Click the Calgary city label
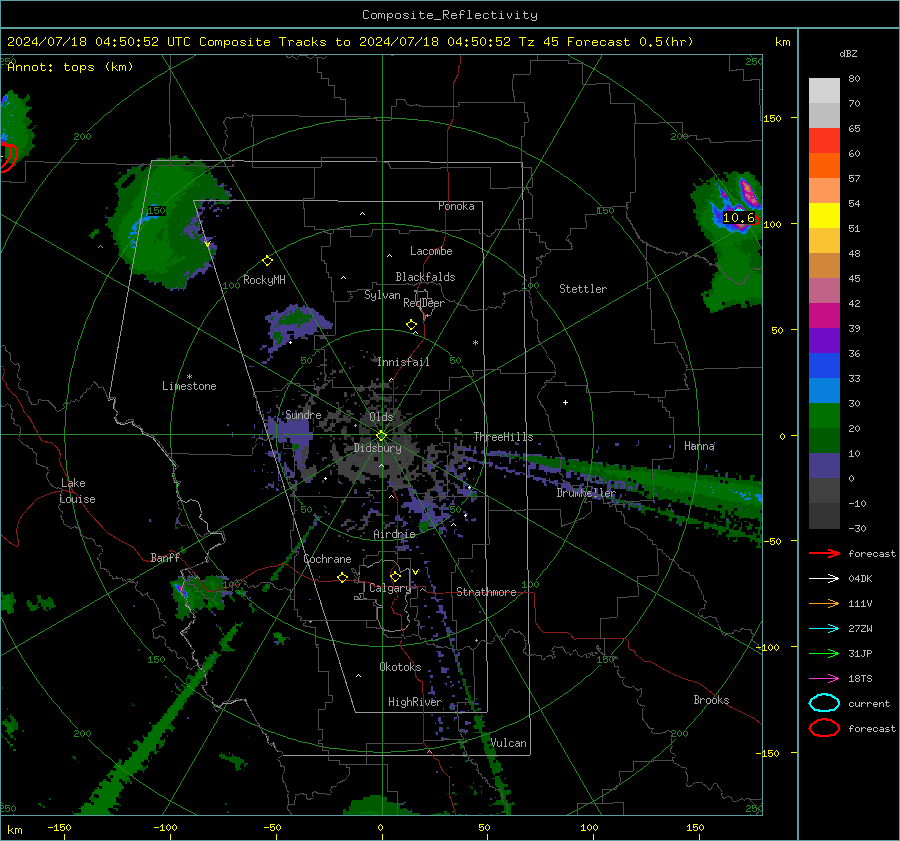Image resolution: width=900 pixels, height=841 pixels. [x=390, y=588]
